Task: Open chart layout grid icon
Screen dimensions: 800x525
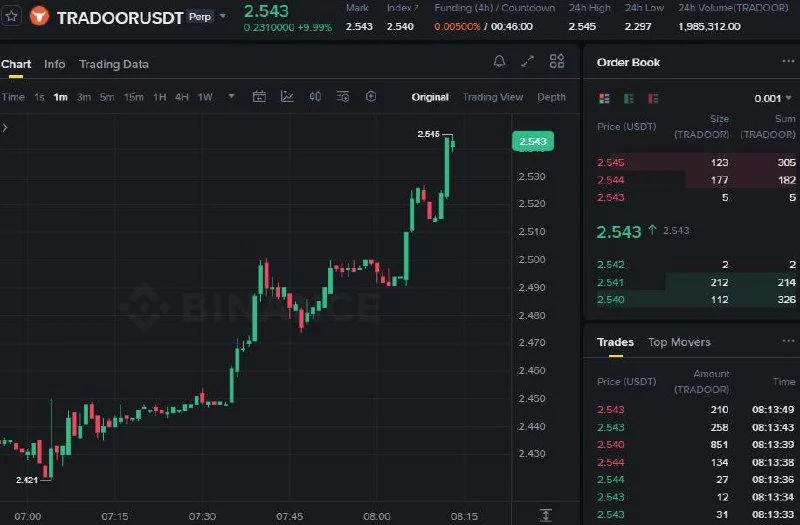Action: click(557, 61)
